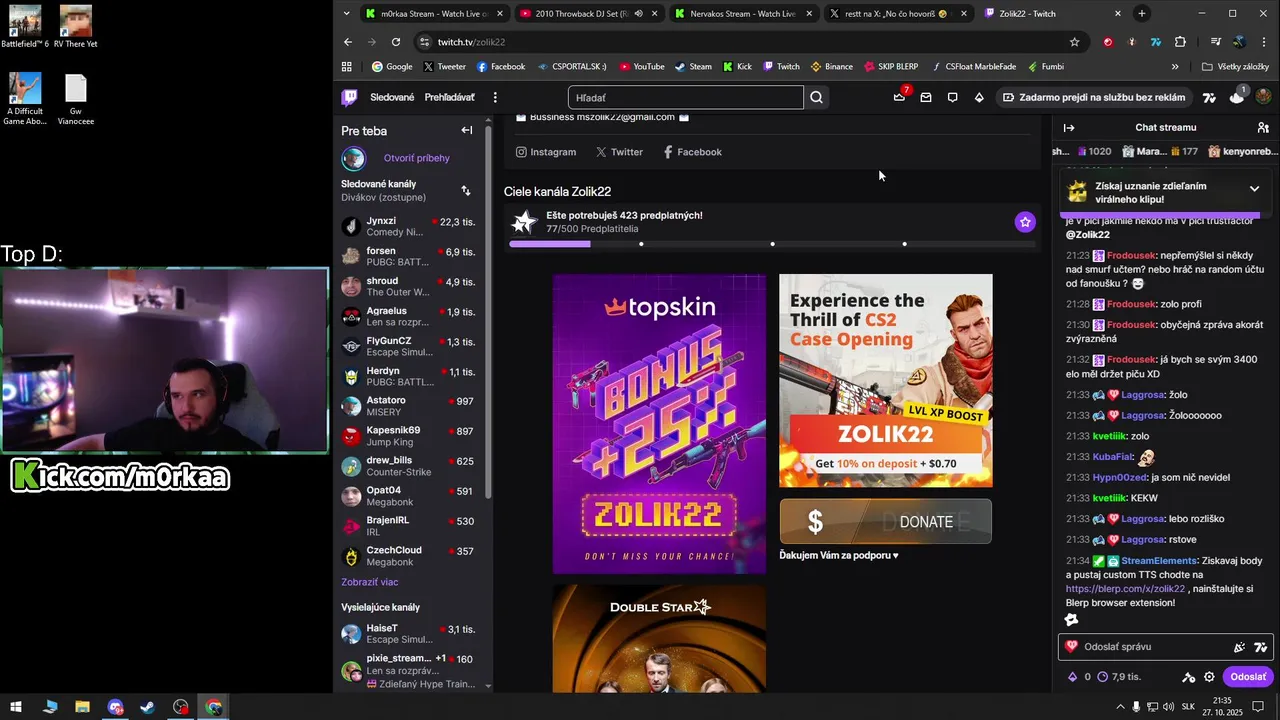Focus the Hľadať search field
The height and width of the screenshot is (720, 1280).
tap(685, 97)
